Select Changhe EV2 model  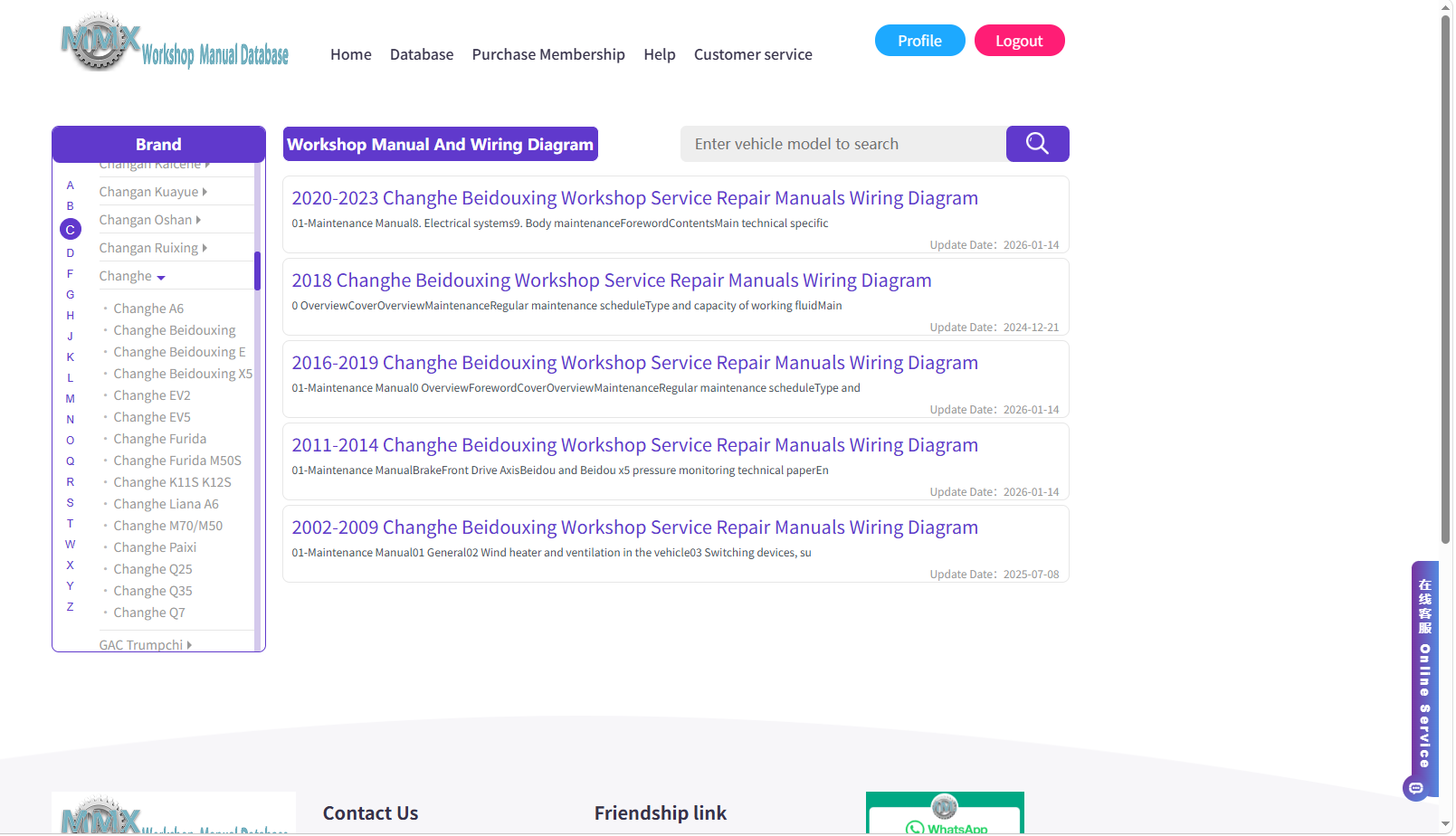152,395
